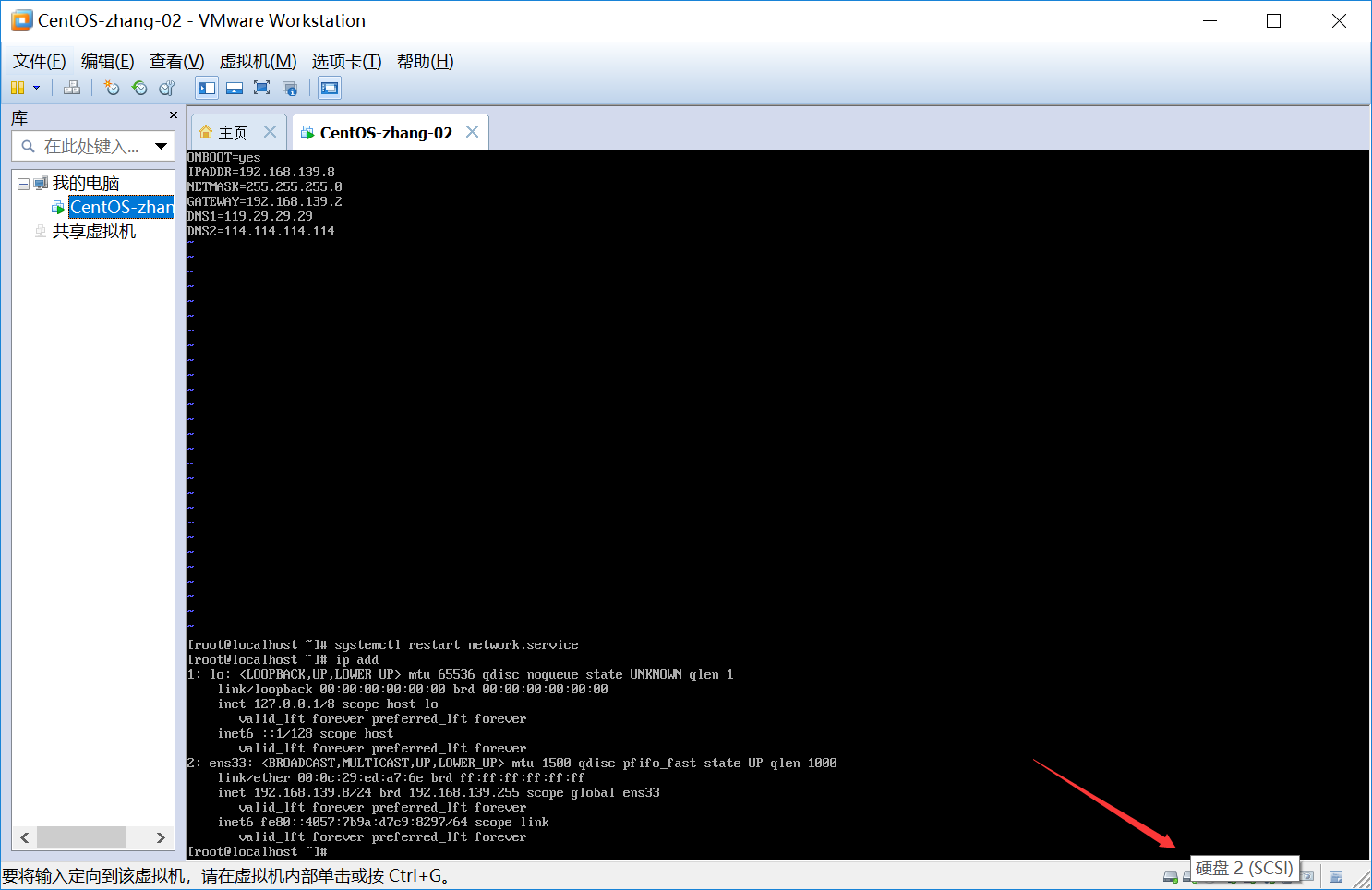Click the Unity mode icon
1372x890 pixels.
pyautogui.click(x=290, y=88)
